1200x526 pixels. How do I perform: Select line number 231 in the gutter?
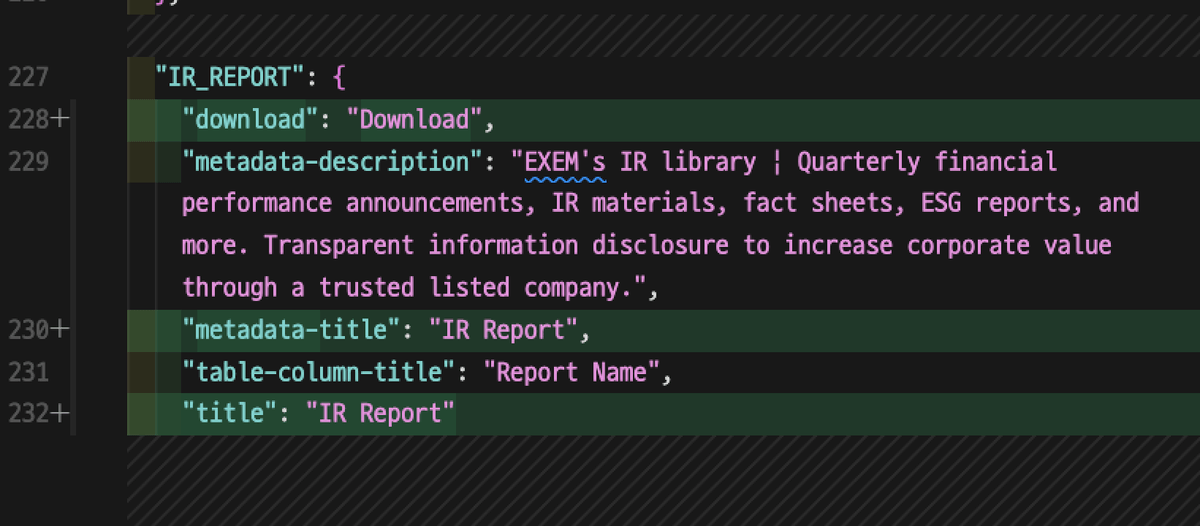(28, 372)
